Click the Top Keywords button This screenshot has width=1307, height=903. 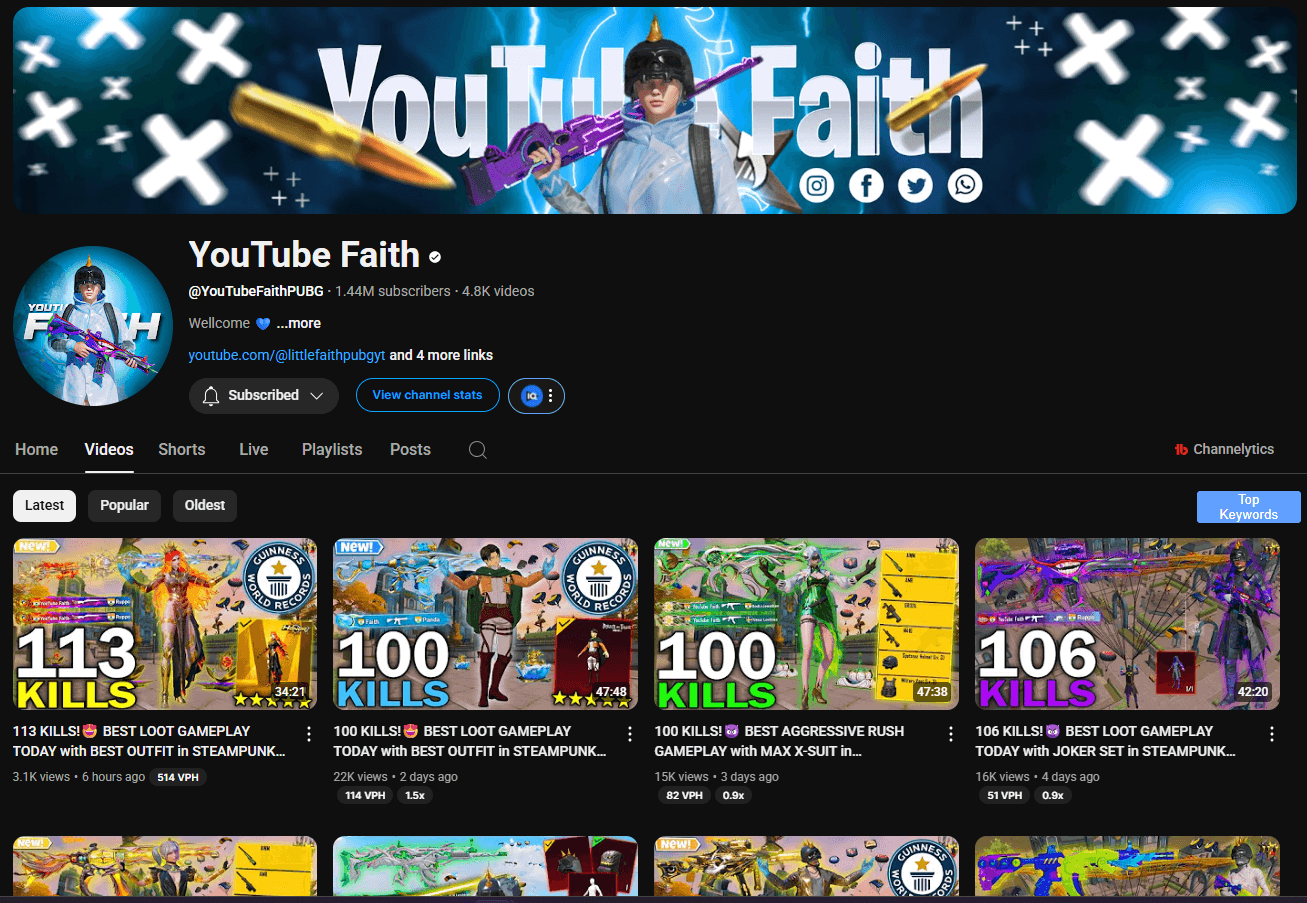pos(1249,507)
